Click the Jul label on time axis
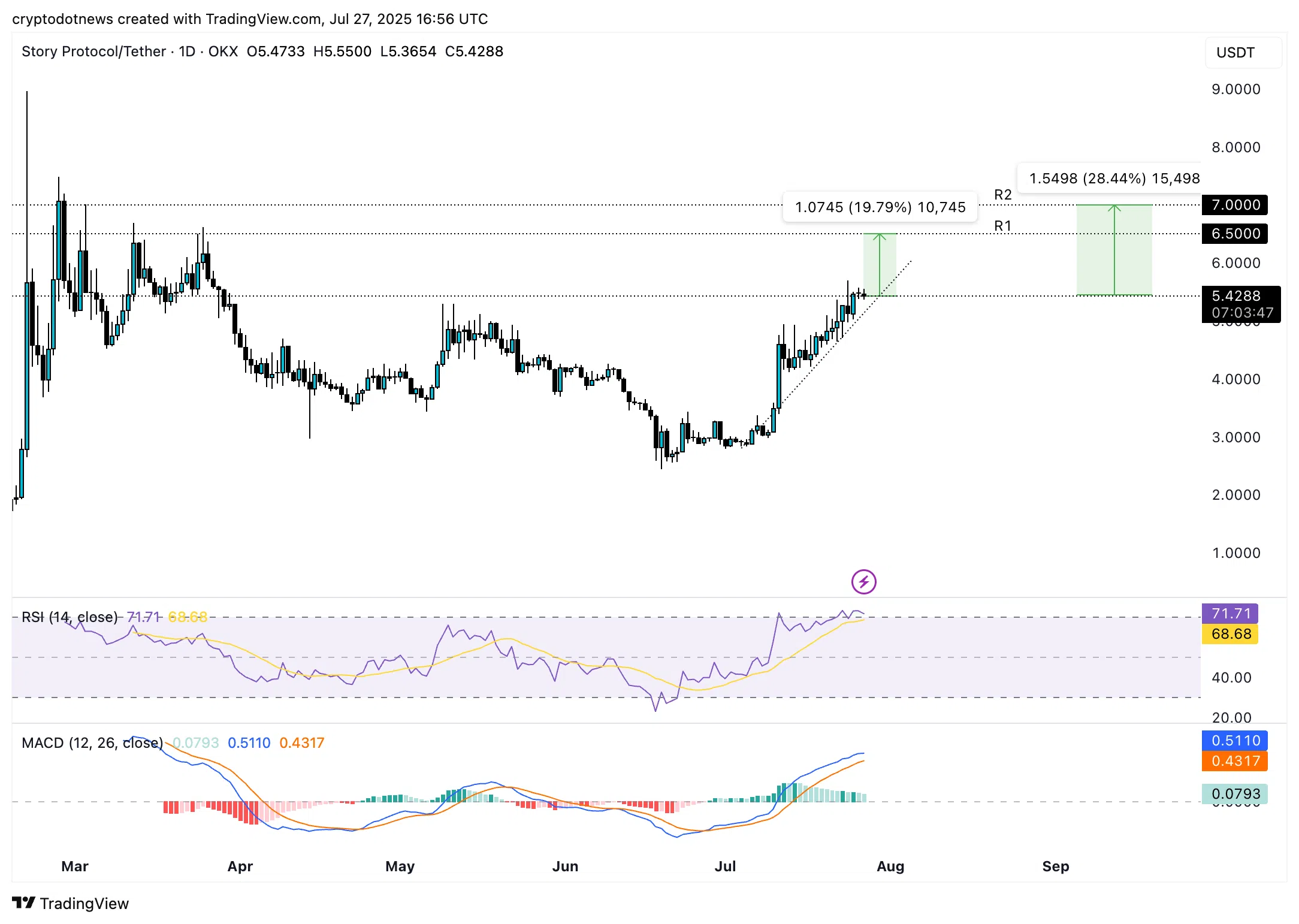 coord(725,866)
